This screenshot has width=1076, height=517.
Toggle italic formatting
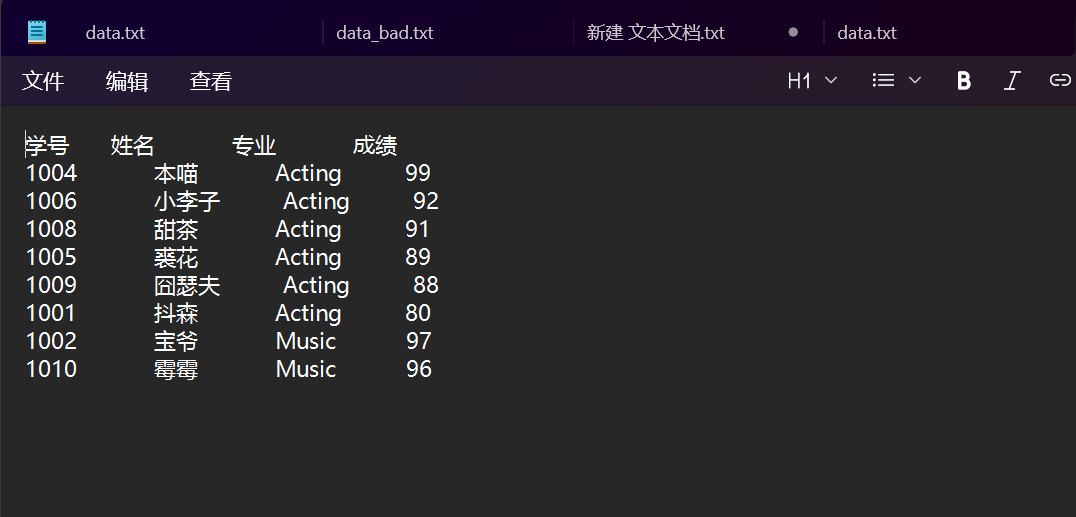point(1012,81)
